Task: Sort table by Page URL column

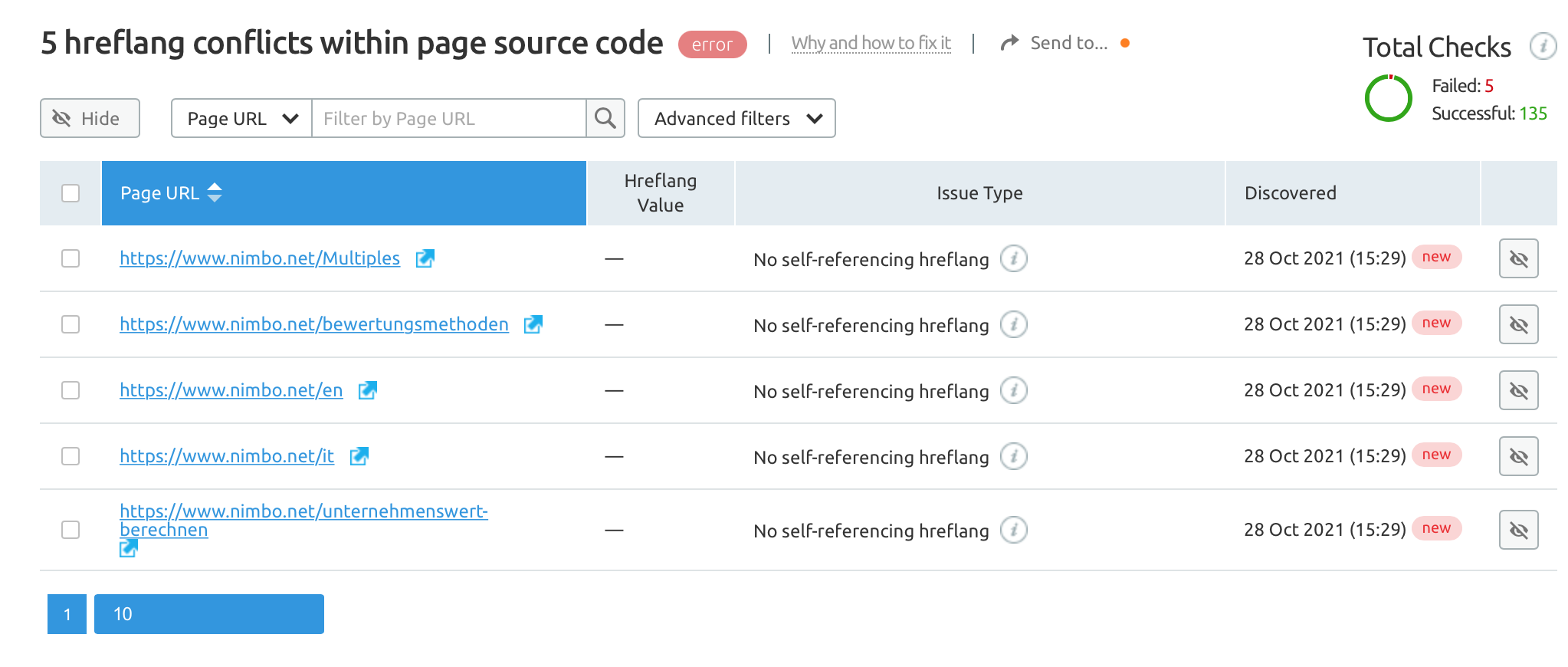Action: tap(215, 193)
